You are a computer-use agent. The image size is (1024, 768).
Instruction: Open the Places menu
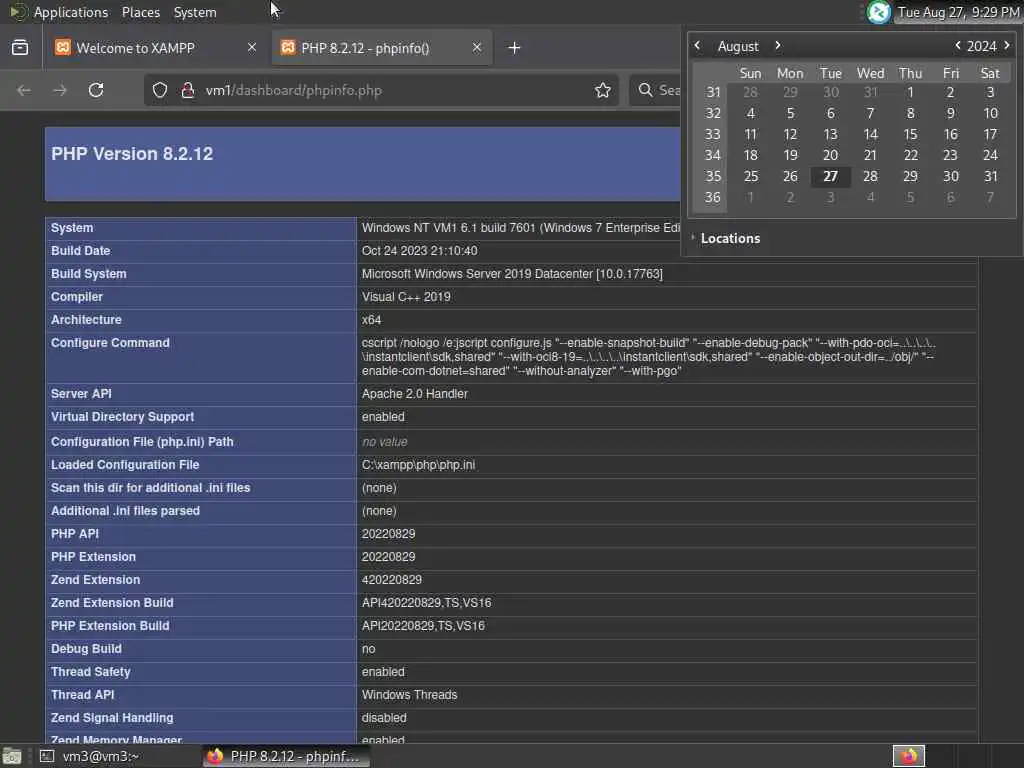click(141, 12)
